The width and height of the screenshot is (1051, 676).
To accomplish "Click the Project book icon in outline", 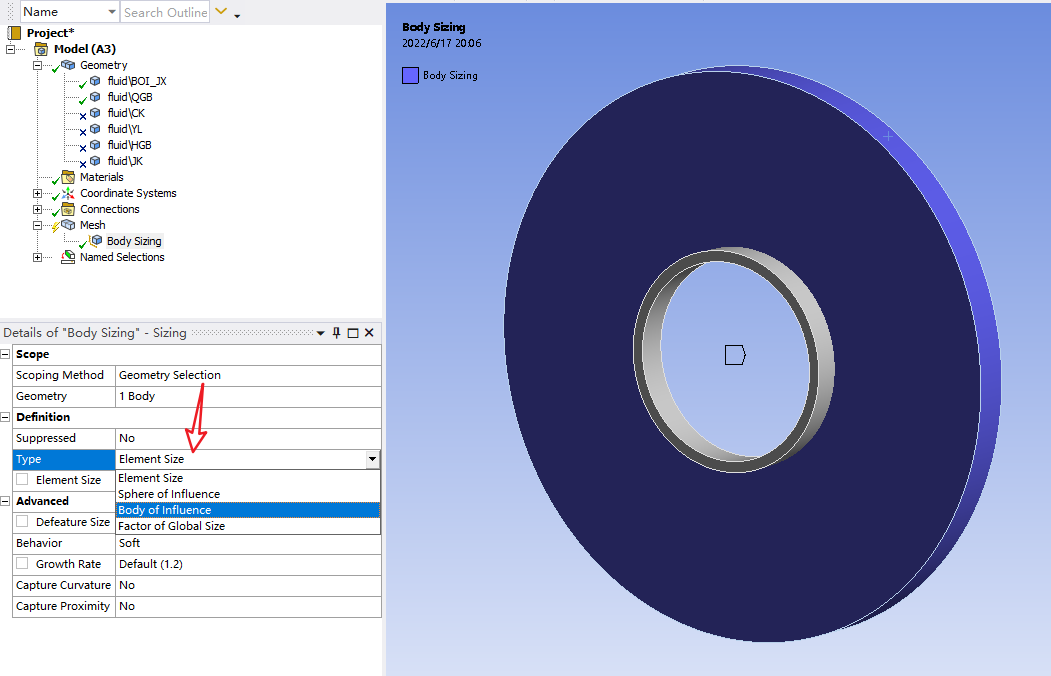I will tap(14, 33).
